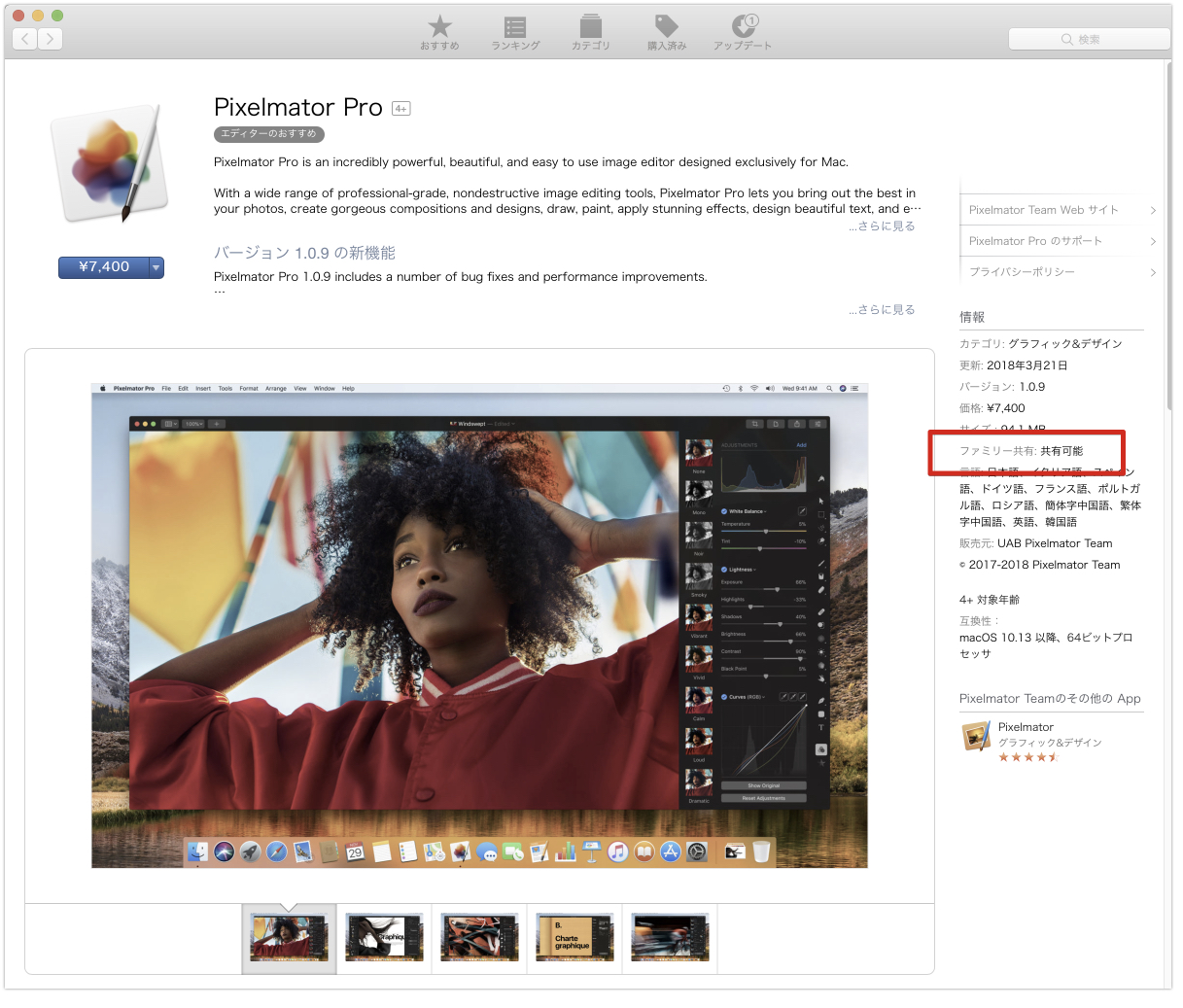Select the fifth screenshot thumbnail

coord(671,938)
